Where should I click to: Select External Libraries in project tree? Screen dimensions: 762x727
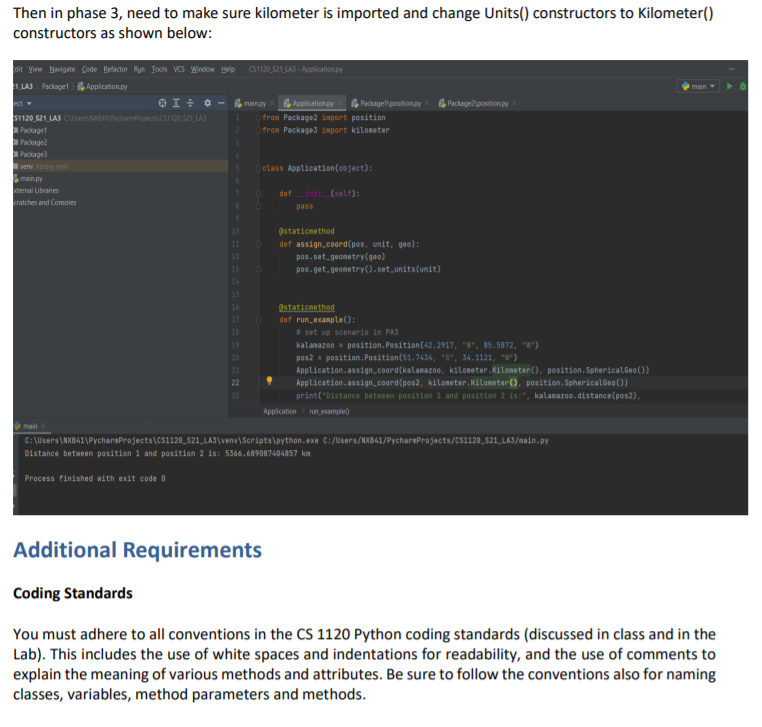point(36,190)
